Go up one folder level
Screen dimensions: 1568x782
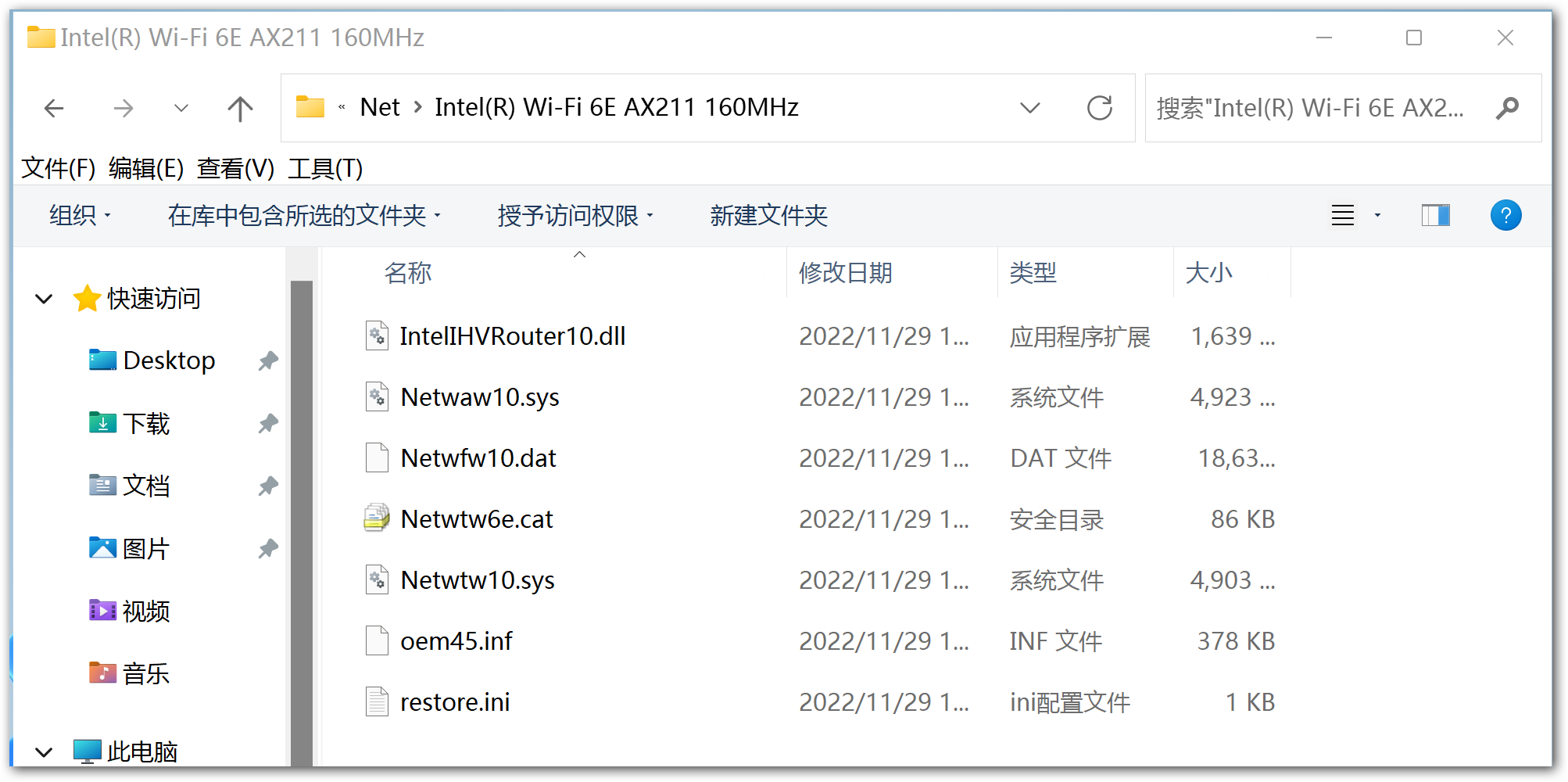pos(240,108)
